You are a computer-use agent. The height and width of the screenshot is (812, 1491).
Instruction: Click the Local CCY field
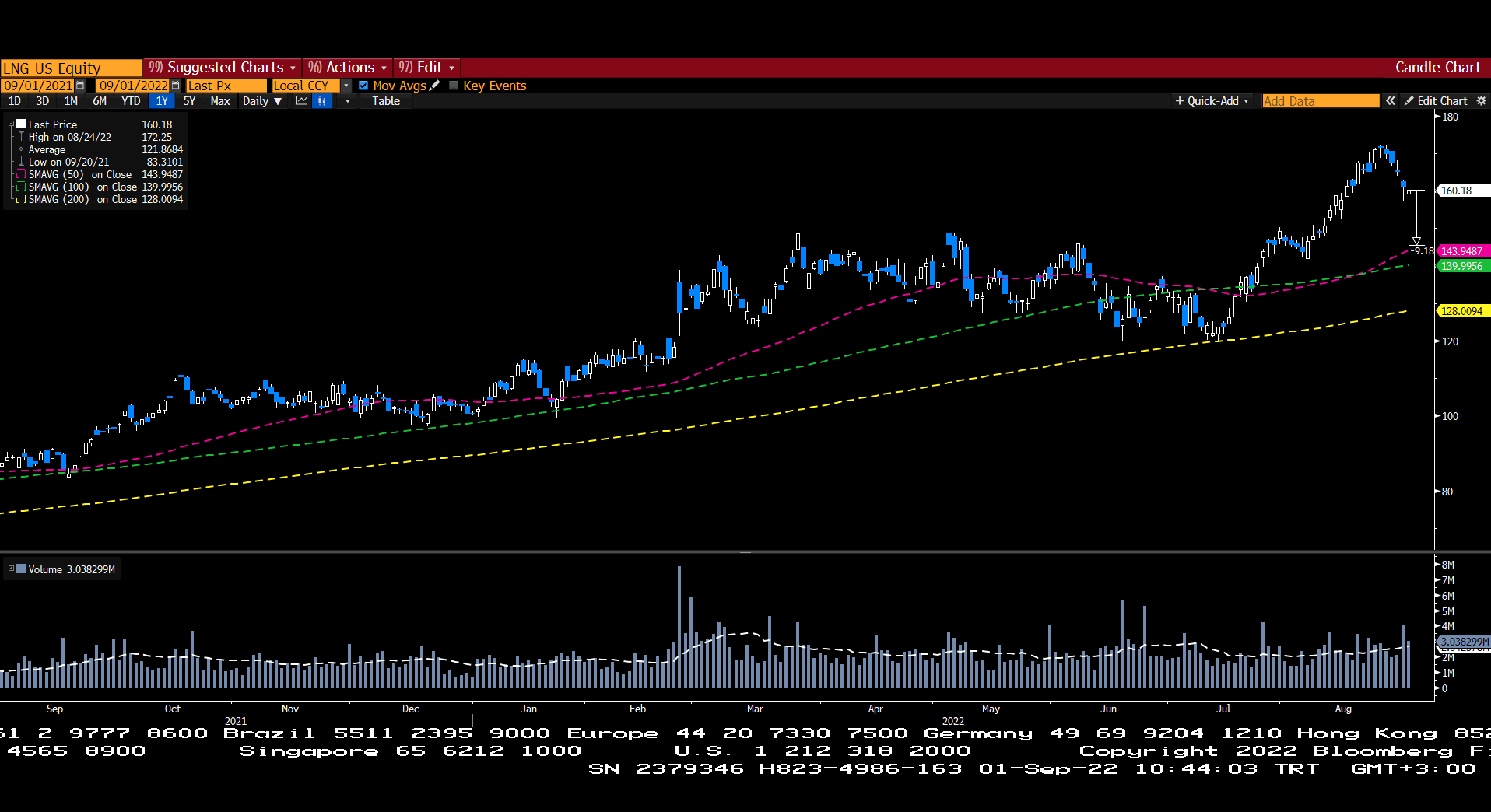tap(307, 86)
